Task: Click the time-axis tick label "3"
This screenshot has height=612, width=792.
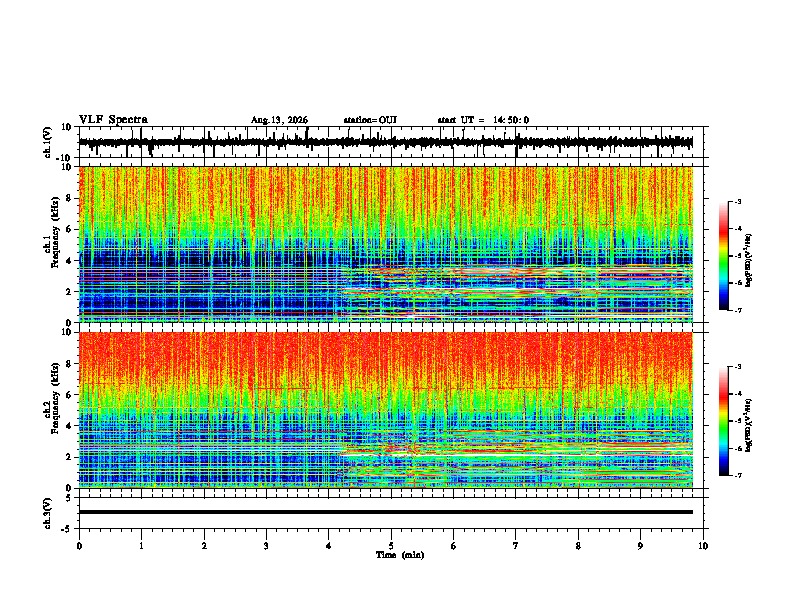Action: pos(266,546)
